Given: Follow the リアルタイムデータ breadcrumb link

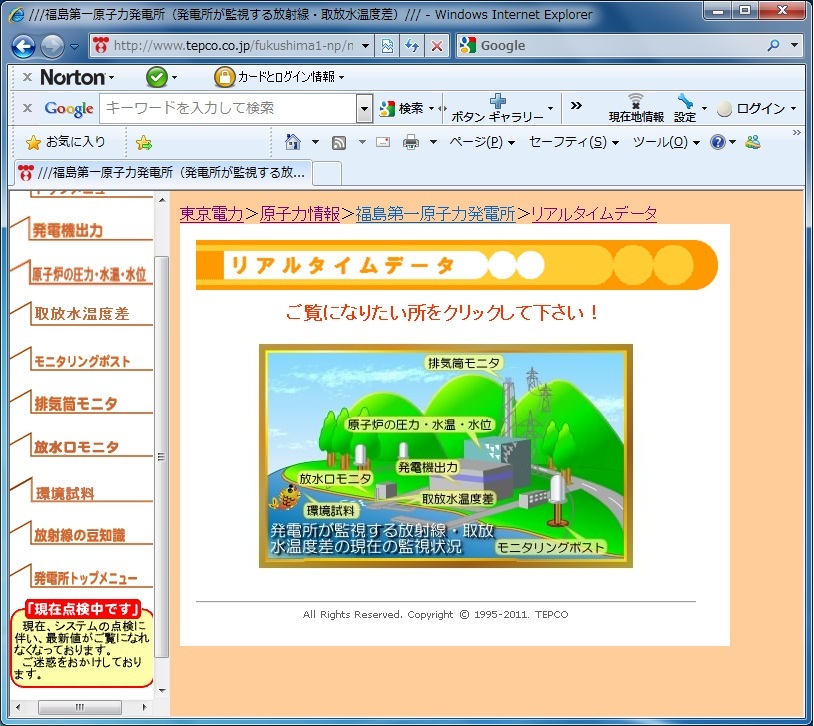Looking at the screenshot, I should point(594,213).
